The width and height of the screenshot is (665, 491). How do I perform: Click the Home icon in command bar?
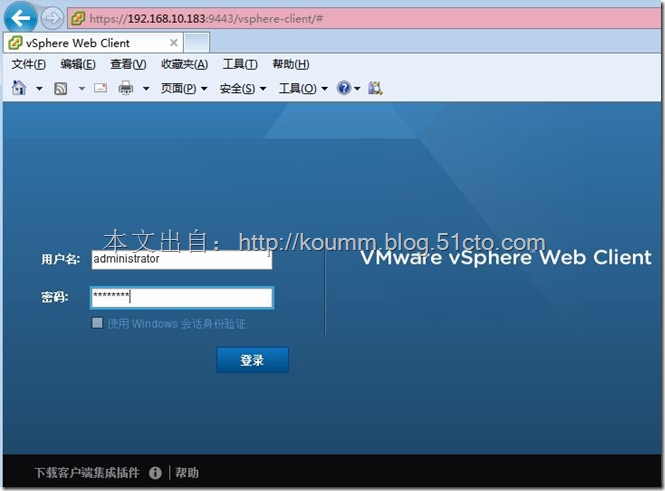click(x=19, y=88)
